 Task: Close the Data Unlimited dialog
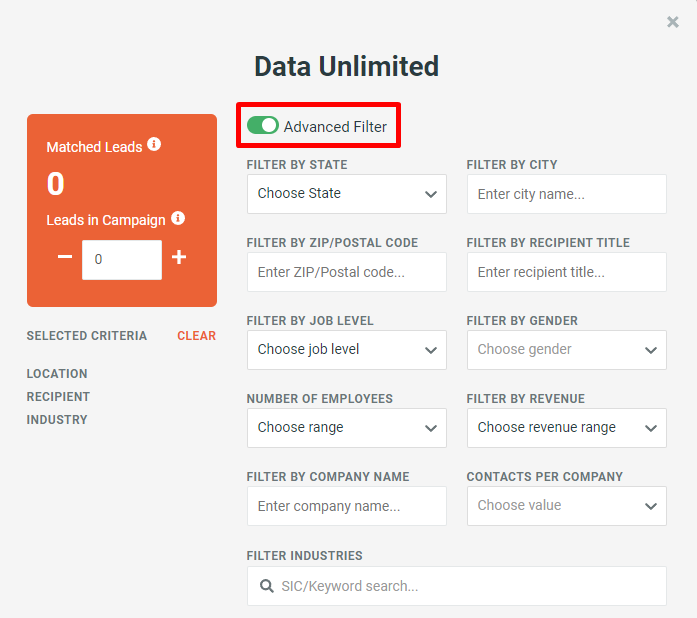coord(673,22)
